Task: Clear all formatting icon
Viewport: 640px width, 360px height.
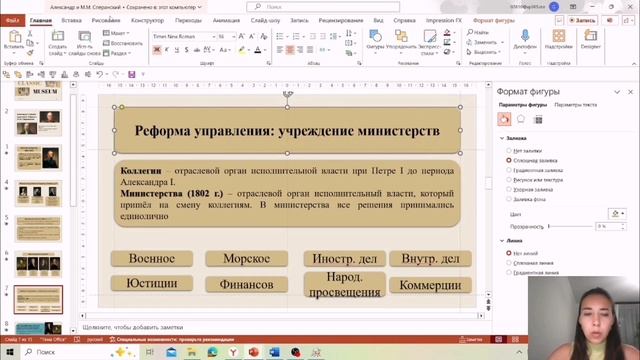Action: pos(263,36)
